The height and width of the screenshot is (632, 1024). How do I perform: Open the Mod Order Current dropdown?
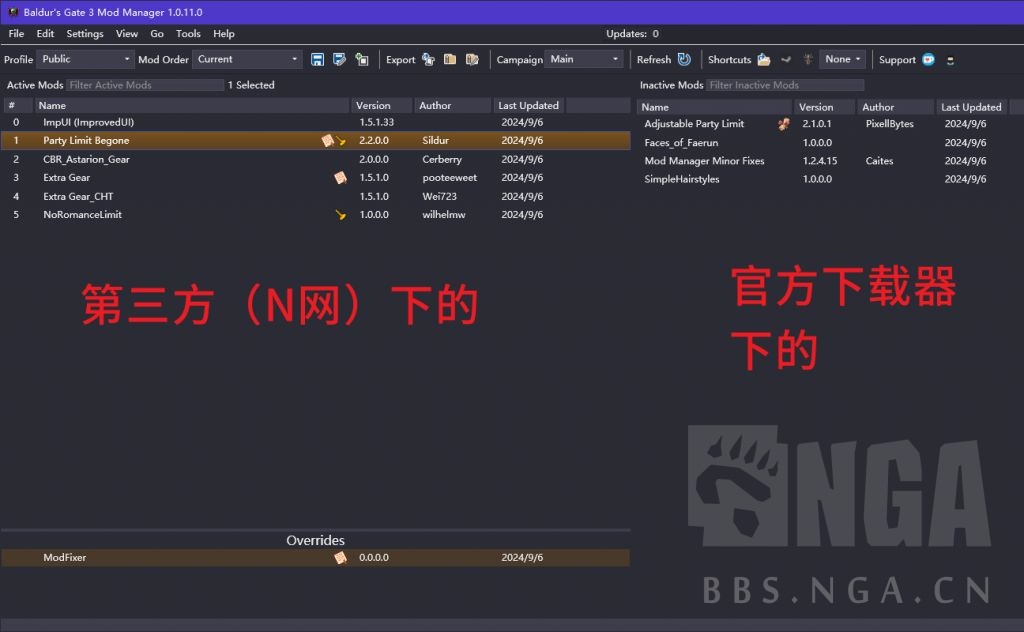(x=246, y=59)
